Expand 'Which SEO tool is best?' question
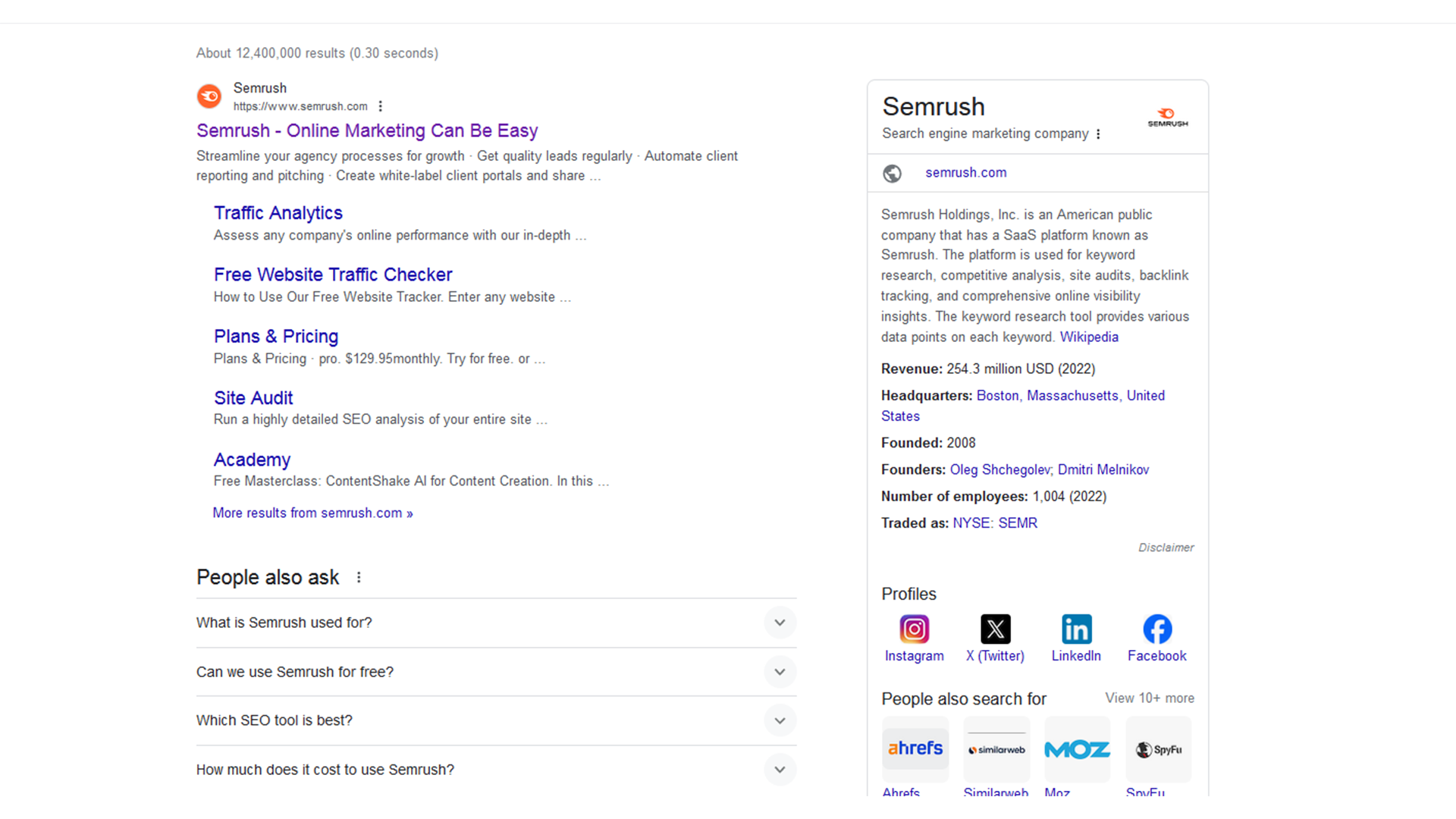 [496, 720]
